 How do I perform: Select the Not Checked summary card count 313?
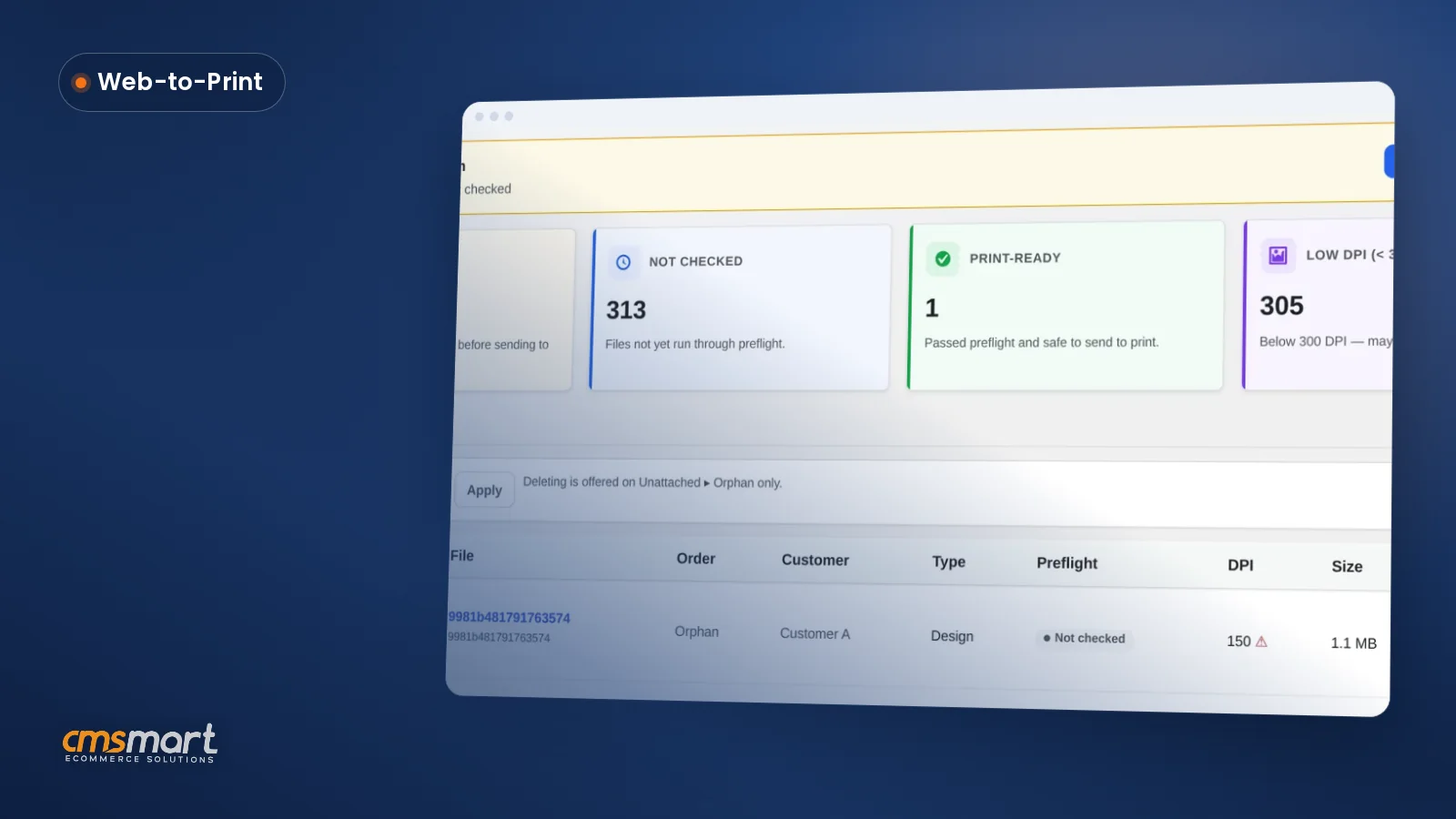pyautogui.click(x=626, y=310)
